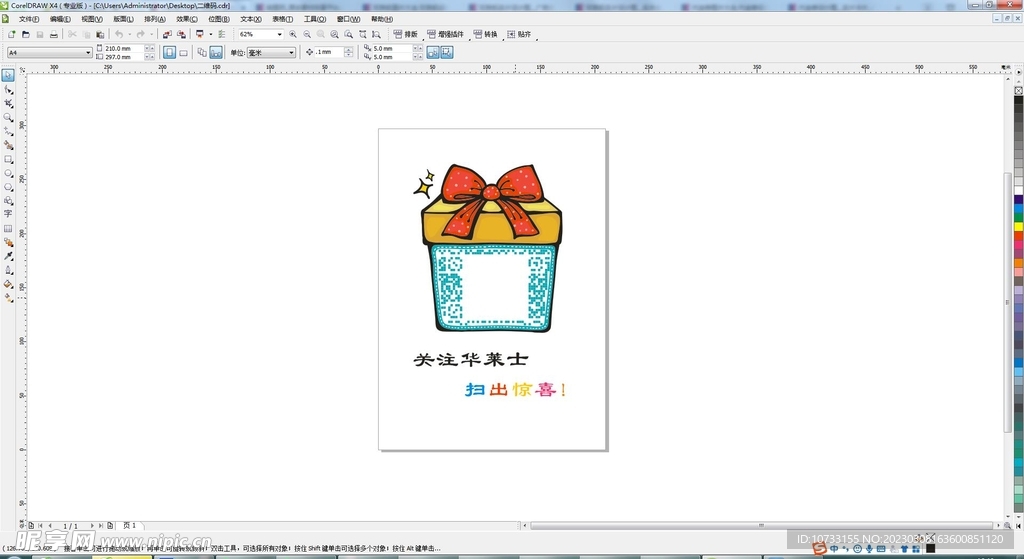This screenshot has height=559, width=1024.
Task: Switch page to landscape orientation
Action: coord(183,53)
